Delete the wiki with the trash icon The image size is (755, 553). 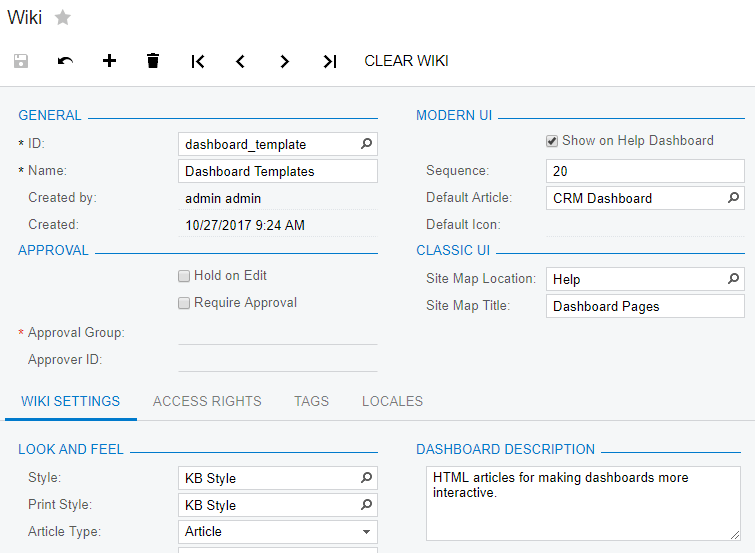coord(153,61)
